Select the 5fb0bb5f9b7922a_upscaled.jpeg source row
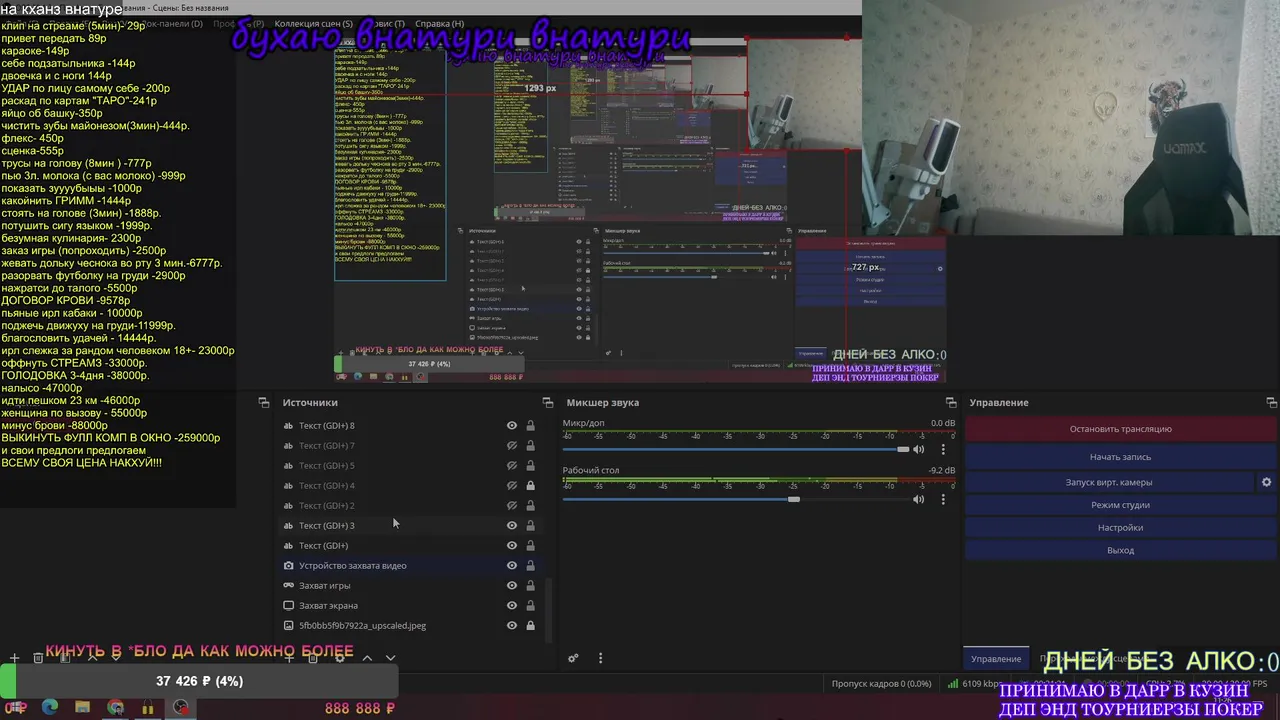The width and height of the screenshot is (1280, 720). click(x=411, y=625)
